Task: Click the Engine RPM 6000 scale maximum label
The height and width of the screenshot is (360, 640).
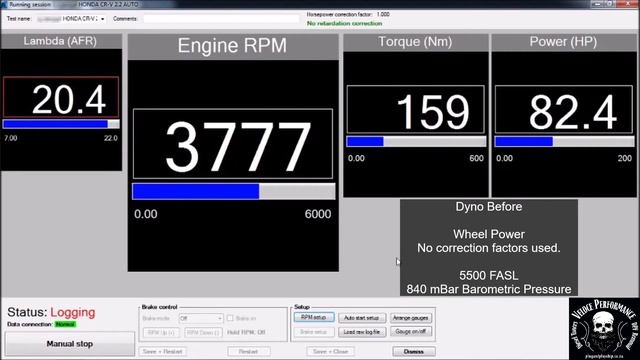Action: tap(318, 214)
